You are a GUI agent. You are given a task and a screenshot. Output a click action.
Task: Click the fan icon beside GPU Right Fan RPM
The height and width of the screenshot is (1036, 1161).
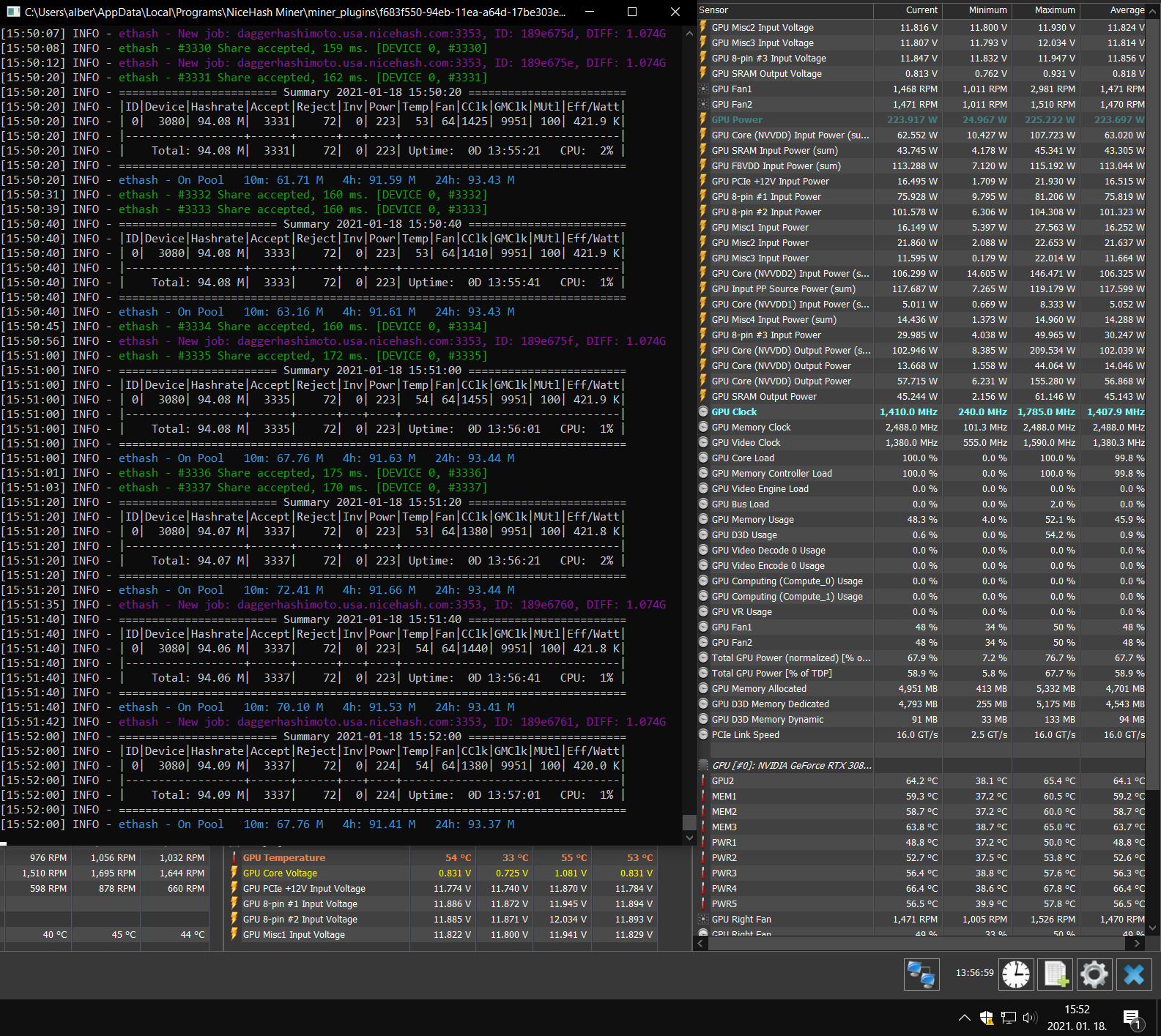click(704, 919)
